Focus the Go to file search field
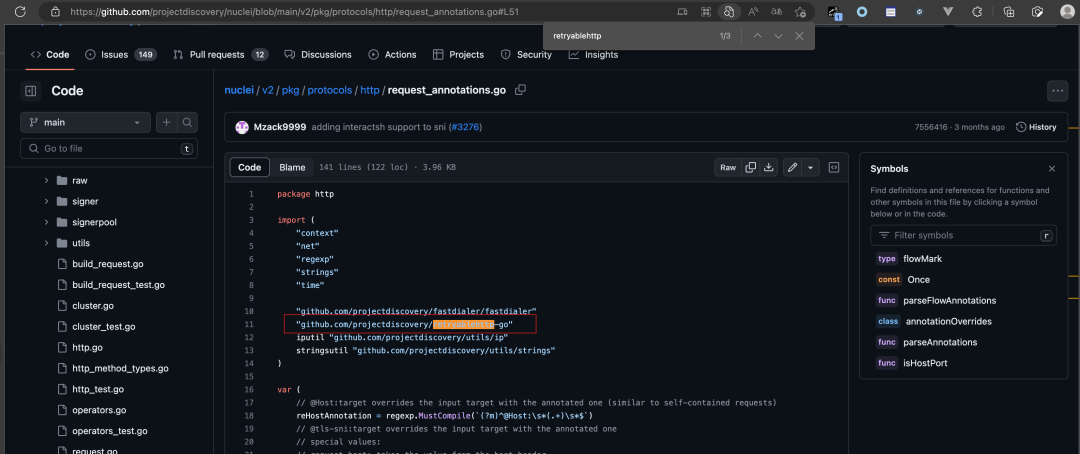The image size is (1080, 454). click(x=109, y=148)
